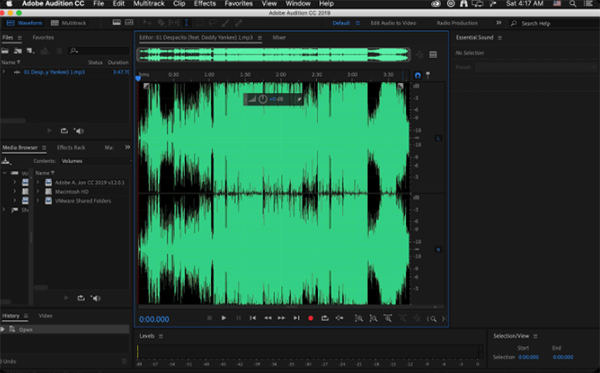Viewport: 600px width, 373px height.
Task: Move playhead to next marker
Action: tap(296, 318)
